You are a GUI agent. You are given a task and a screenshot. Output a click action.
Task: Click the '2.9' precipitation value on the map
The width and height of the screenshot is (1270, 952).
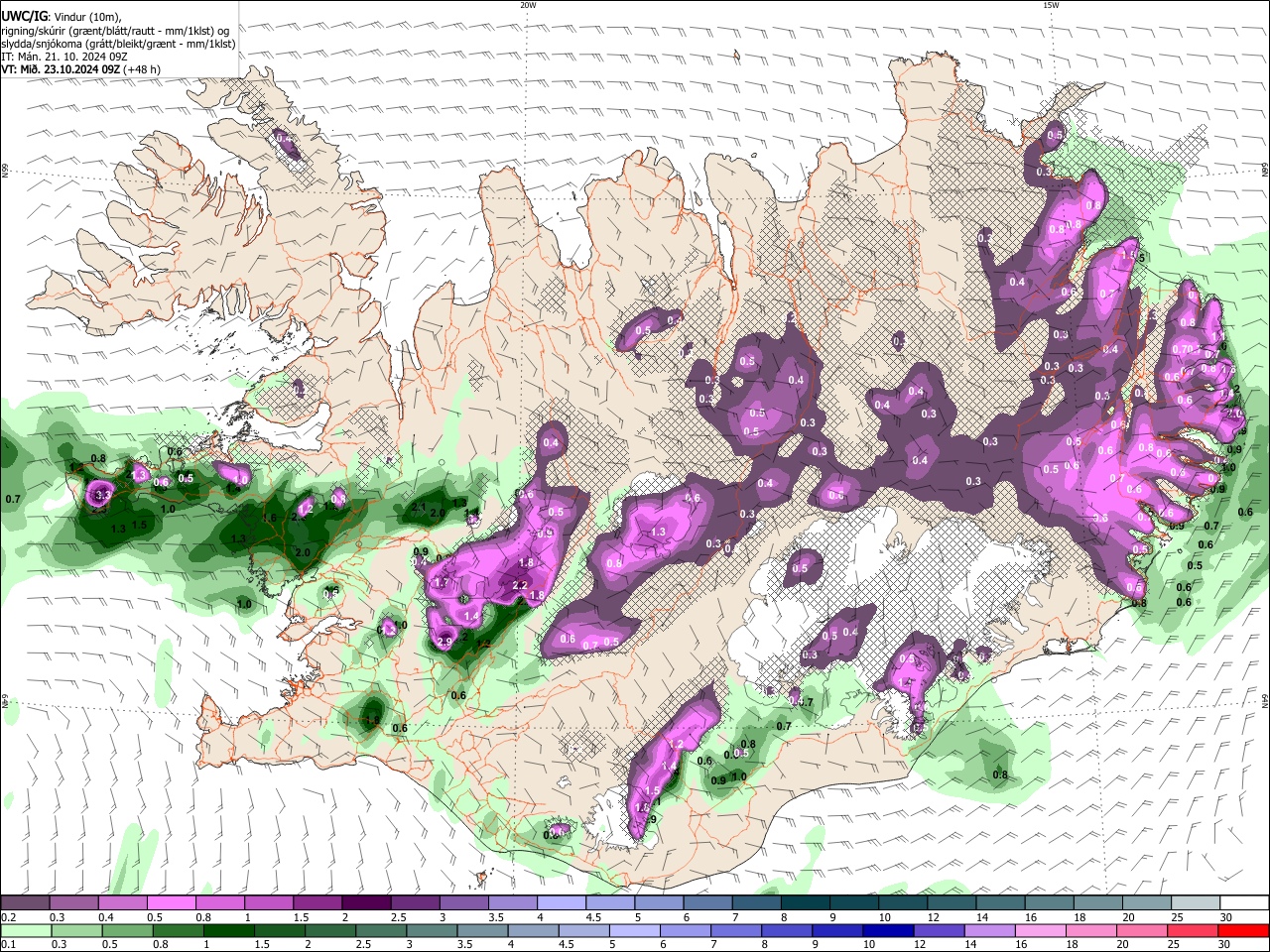click(444, 642)
